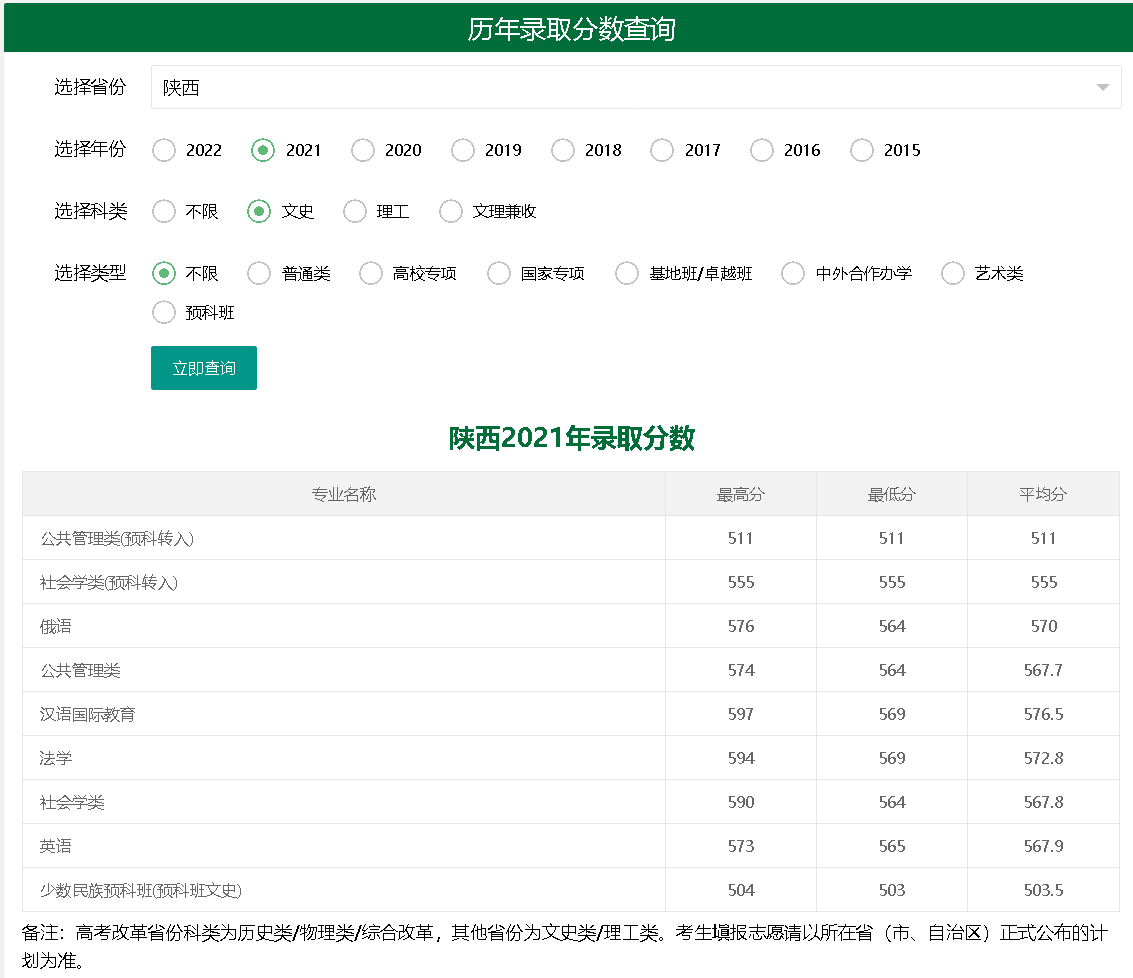Choose 不限 in the 选择科类 row
Image resolution: width=1133 pixels, height=978 pixels.
pyautogui.click(x=164, y=212)
